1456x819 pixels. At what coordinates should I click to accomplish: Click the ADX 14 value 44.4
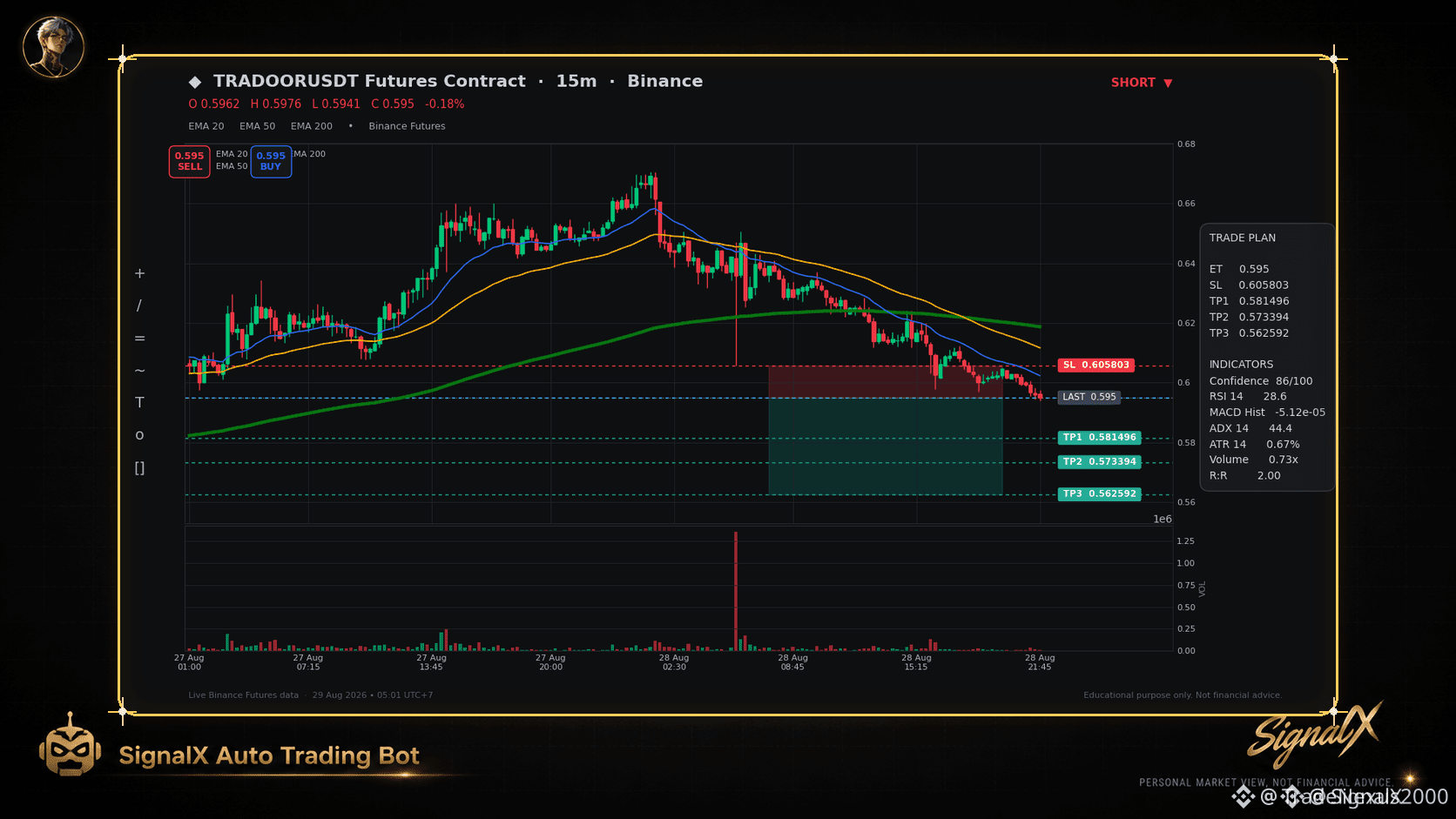coord(1280,428)
